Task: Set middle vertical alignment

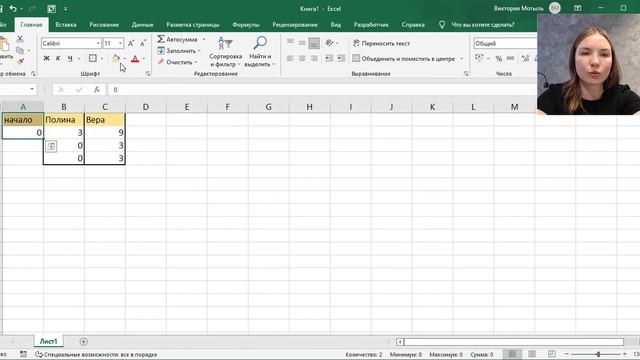Action: click(x=302, y=42)
